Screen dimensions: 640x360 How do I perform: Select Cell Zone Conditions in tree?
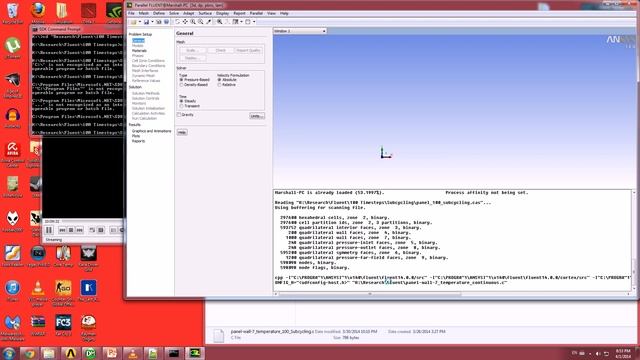tap(148, 61)
